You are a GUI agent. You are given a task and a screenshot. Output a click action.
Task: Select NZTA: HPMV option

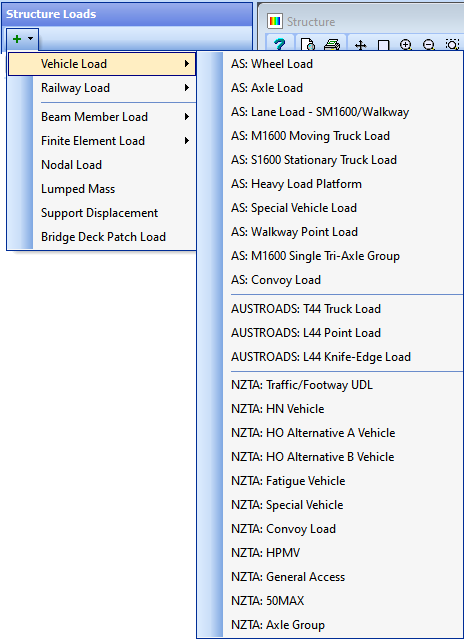(x=330, y=553)
